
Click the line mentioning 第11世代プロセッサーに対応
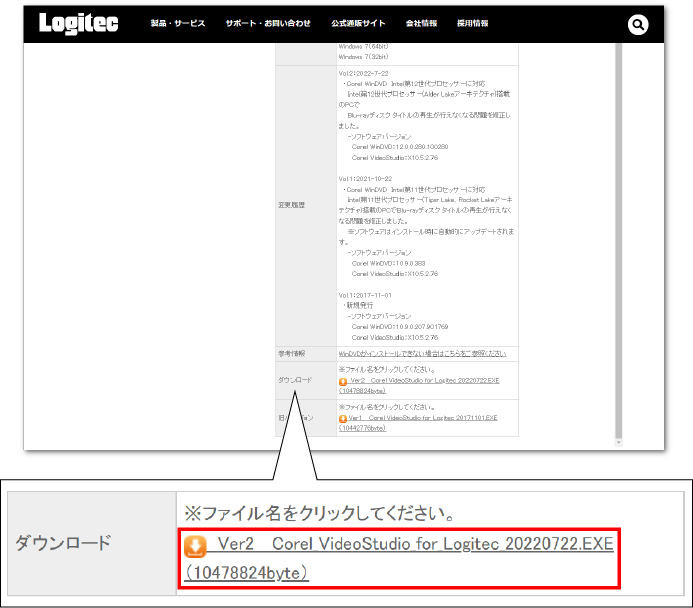[414, 190]
